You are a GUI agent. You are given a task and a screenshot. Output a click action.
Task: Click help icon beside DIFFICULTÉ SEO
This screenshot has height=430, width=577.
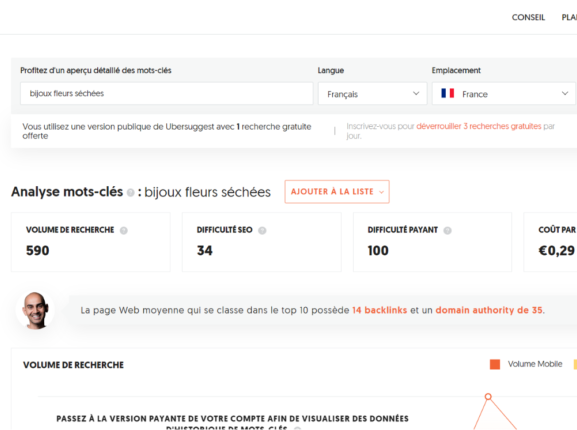tap(262, 231)
